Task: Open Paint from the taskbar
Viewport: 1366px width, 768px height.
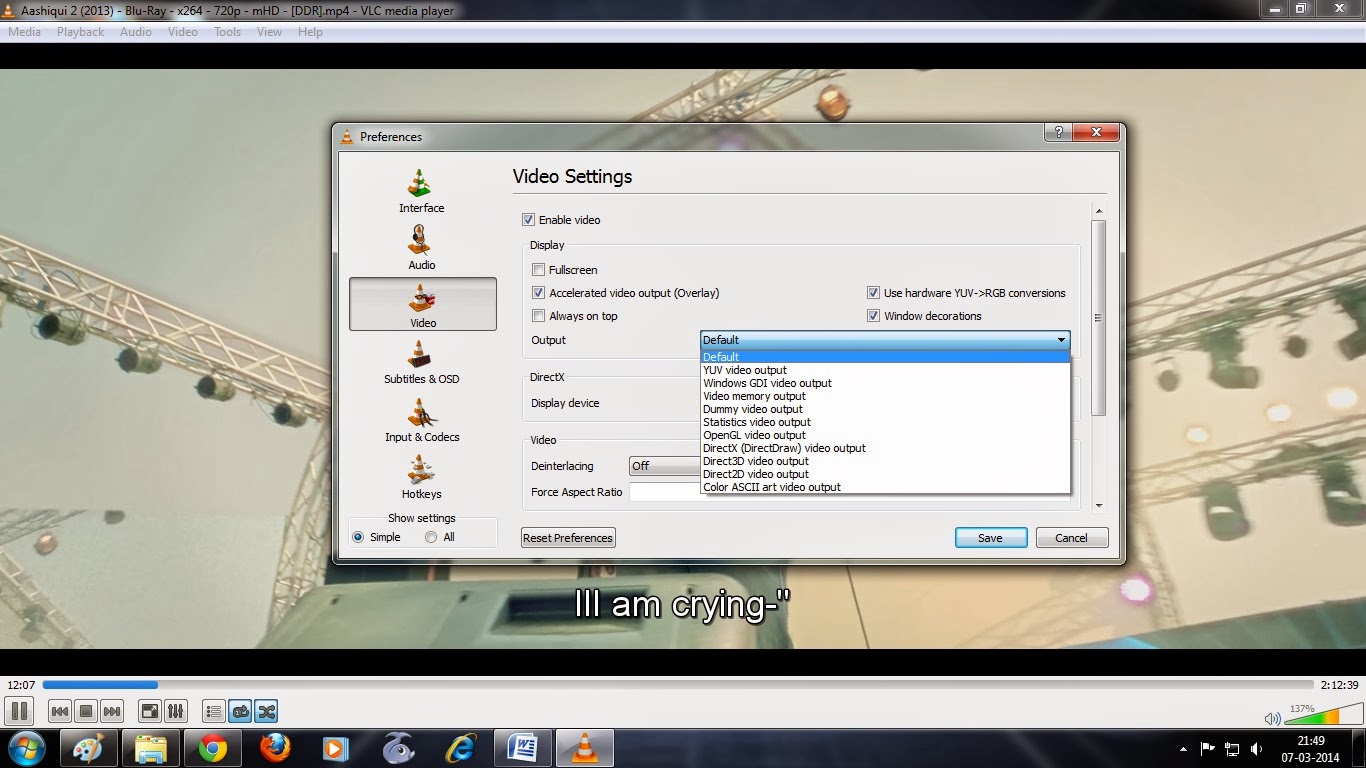Action: click(x=89, y=748)
